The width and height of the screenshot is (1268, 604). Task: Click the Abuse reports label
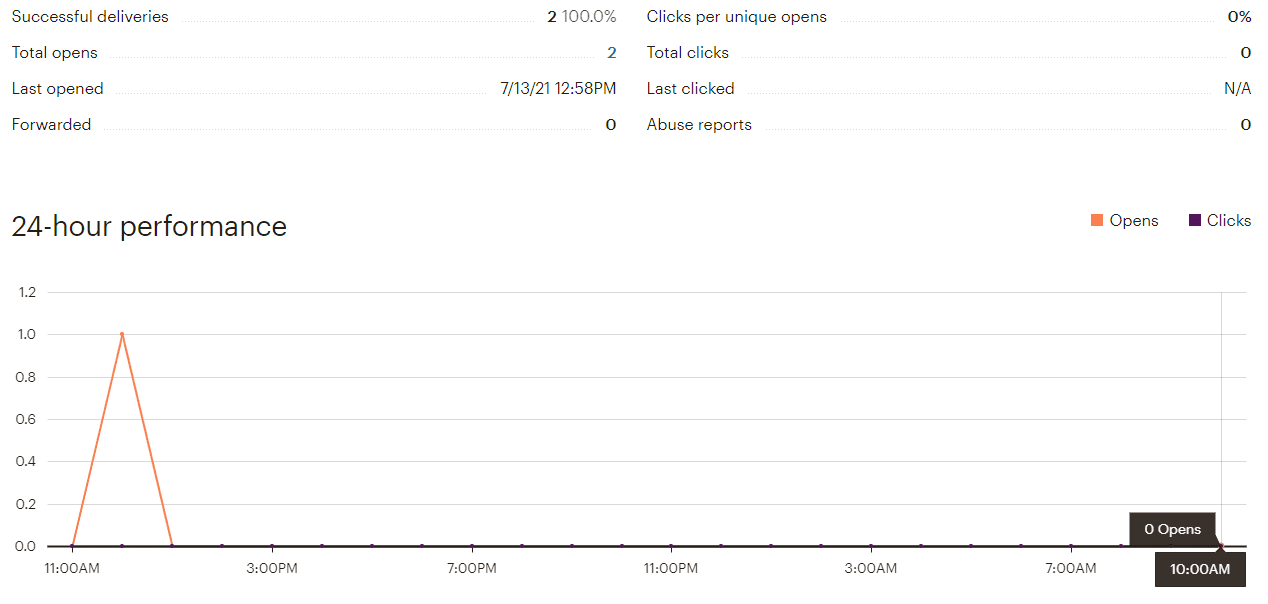699,125
